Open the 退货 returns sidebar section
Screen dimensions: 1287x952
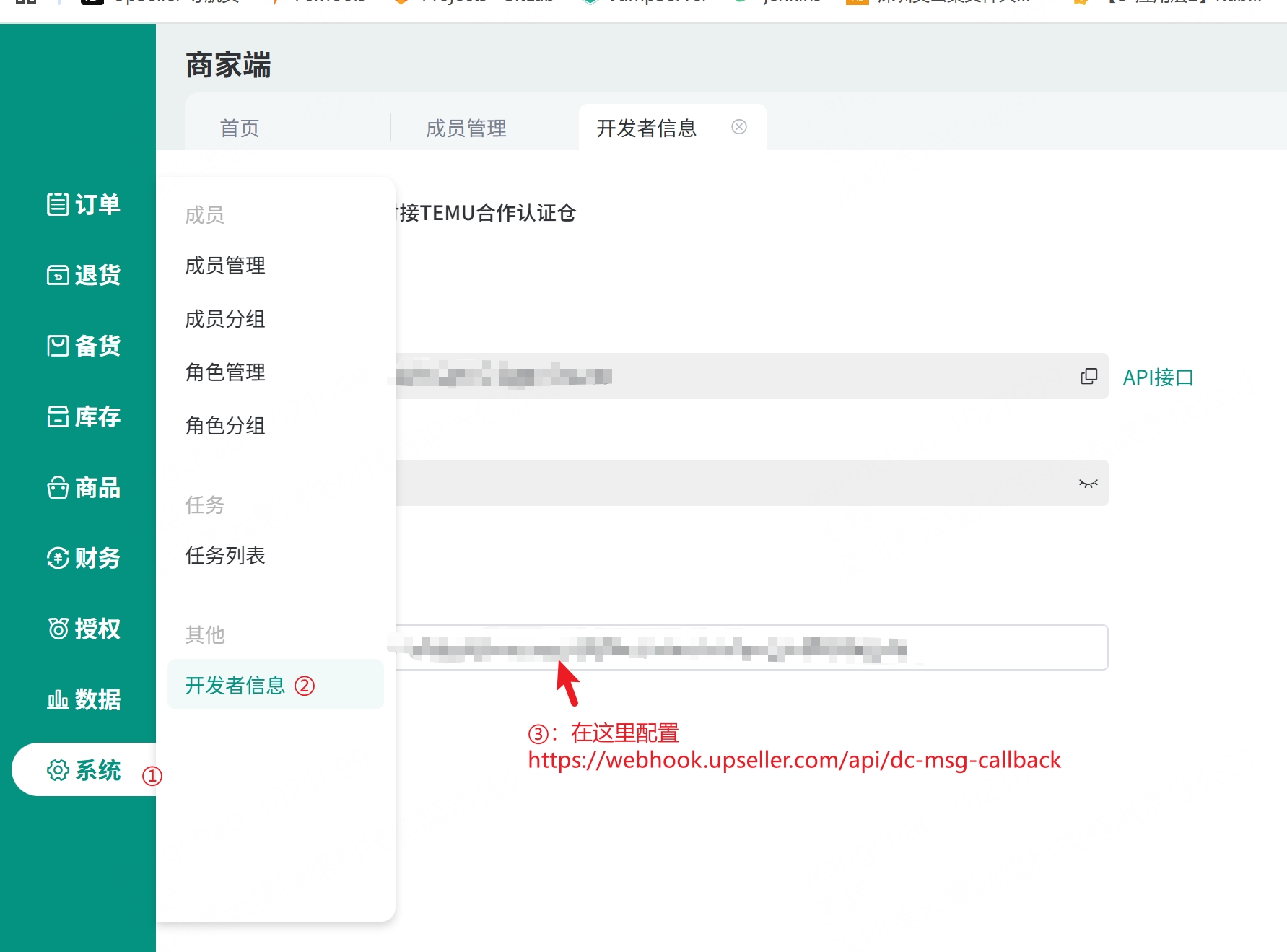coord(84,275)
